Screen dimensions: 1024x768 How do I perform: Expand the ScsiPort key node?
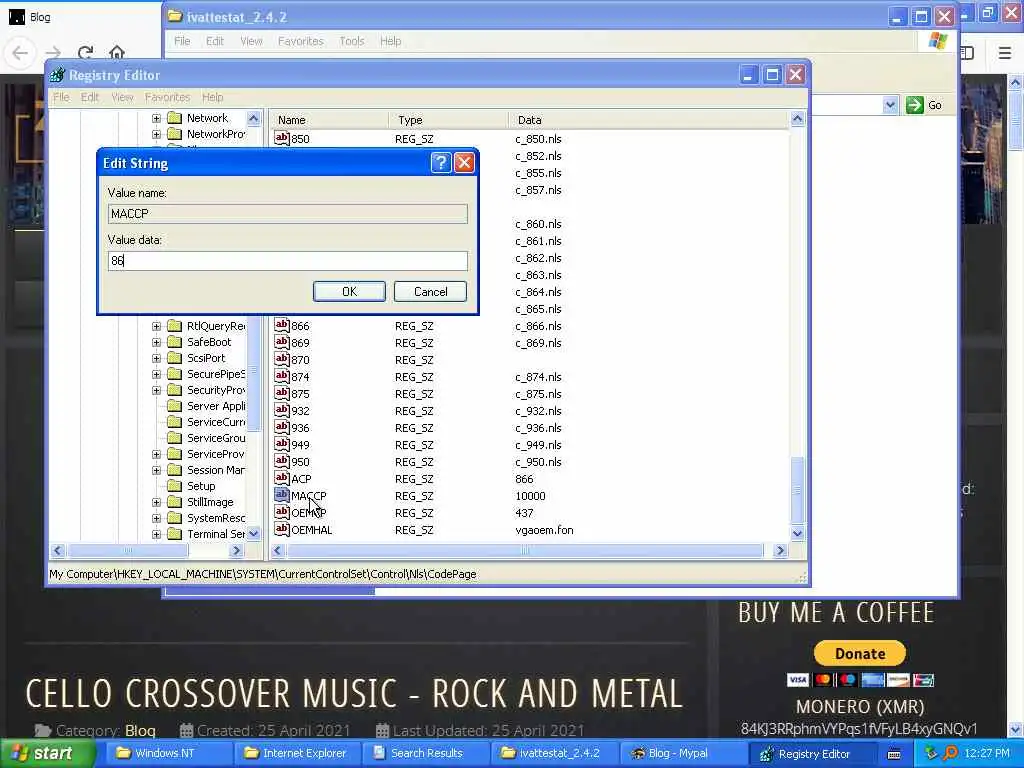tap(156, 358)
